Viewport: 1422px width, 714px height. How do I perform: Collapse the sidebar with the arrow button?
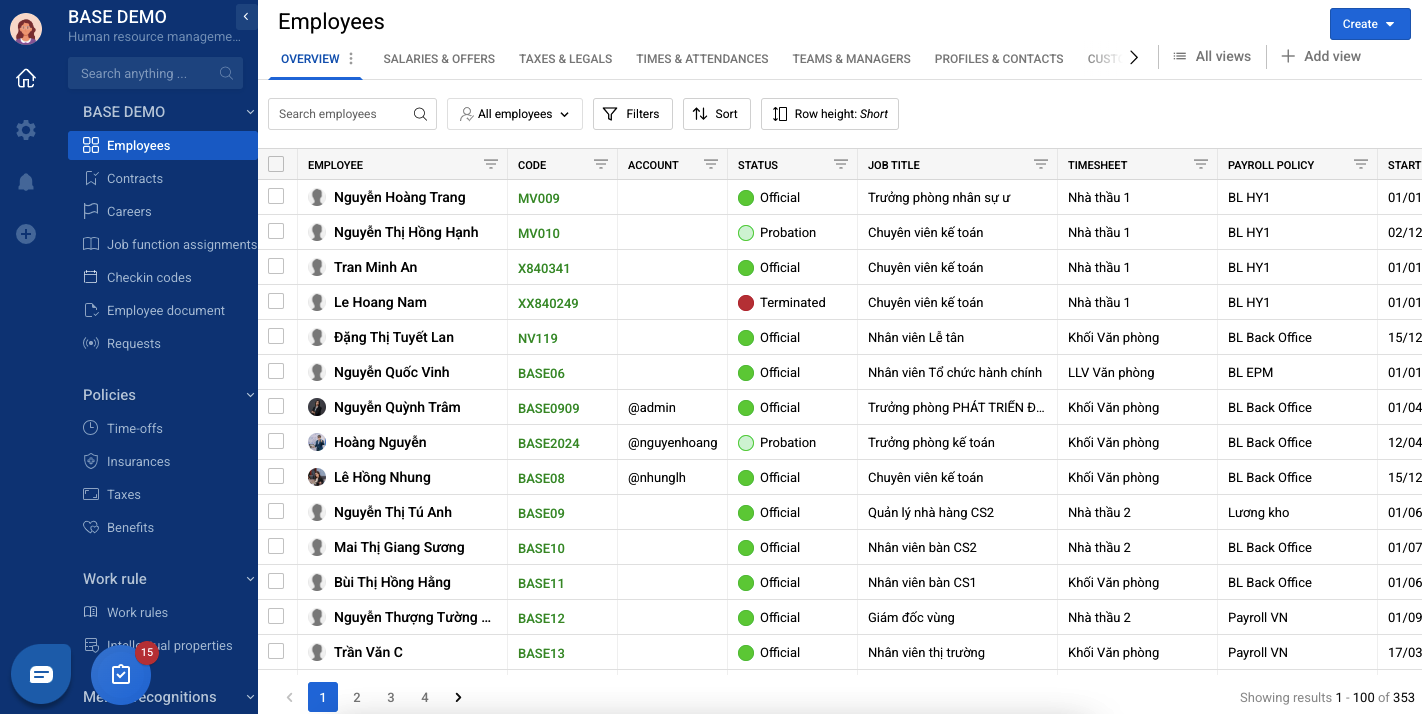[x=246, y=17]
